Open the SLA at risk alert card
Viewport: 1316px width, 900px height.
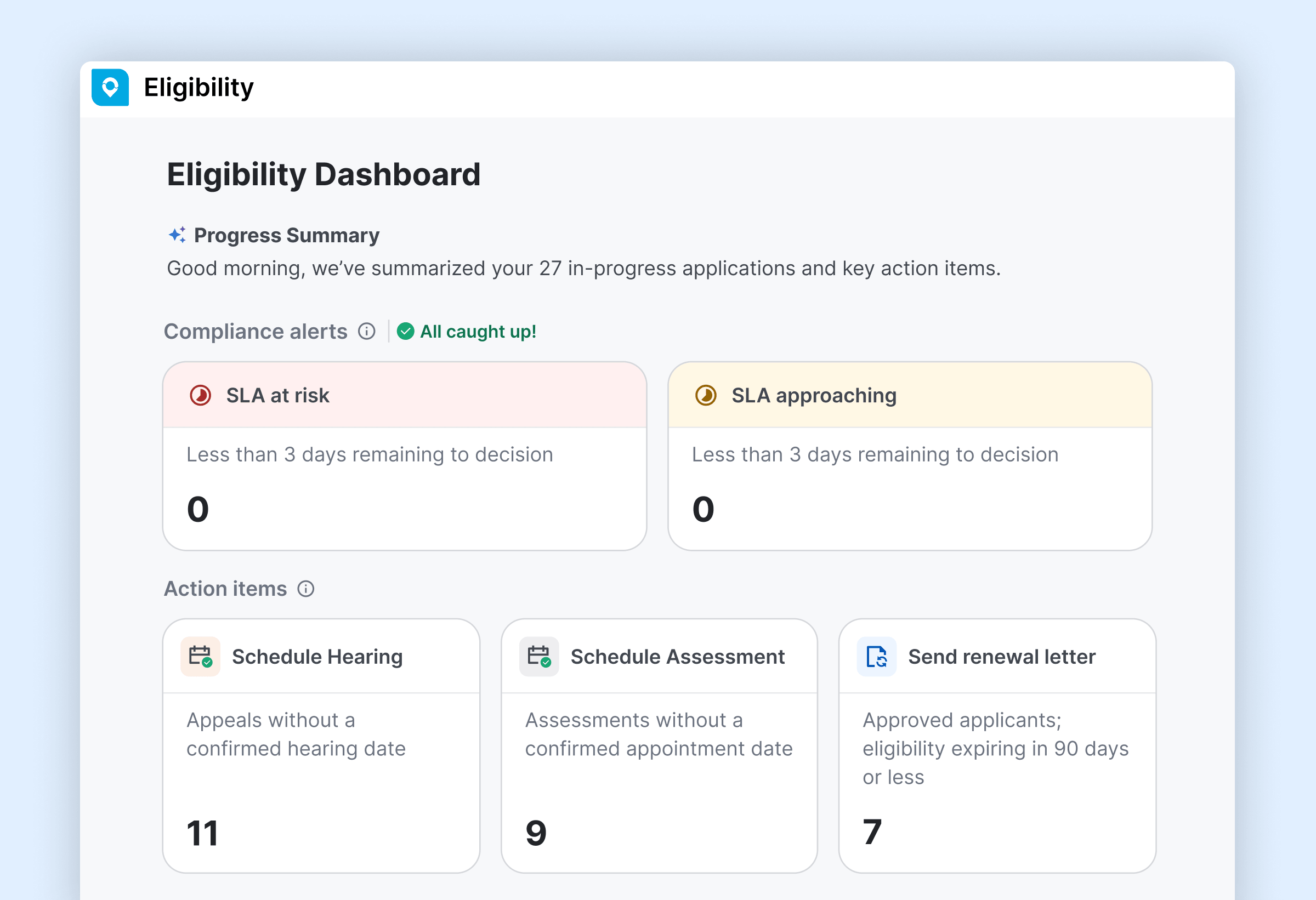tap(404, 453)
